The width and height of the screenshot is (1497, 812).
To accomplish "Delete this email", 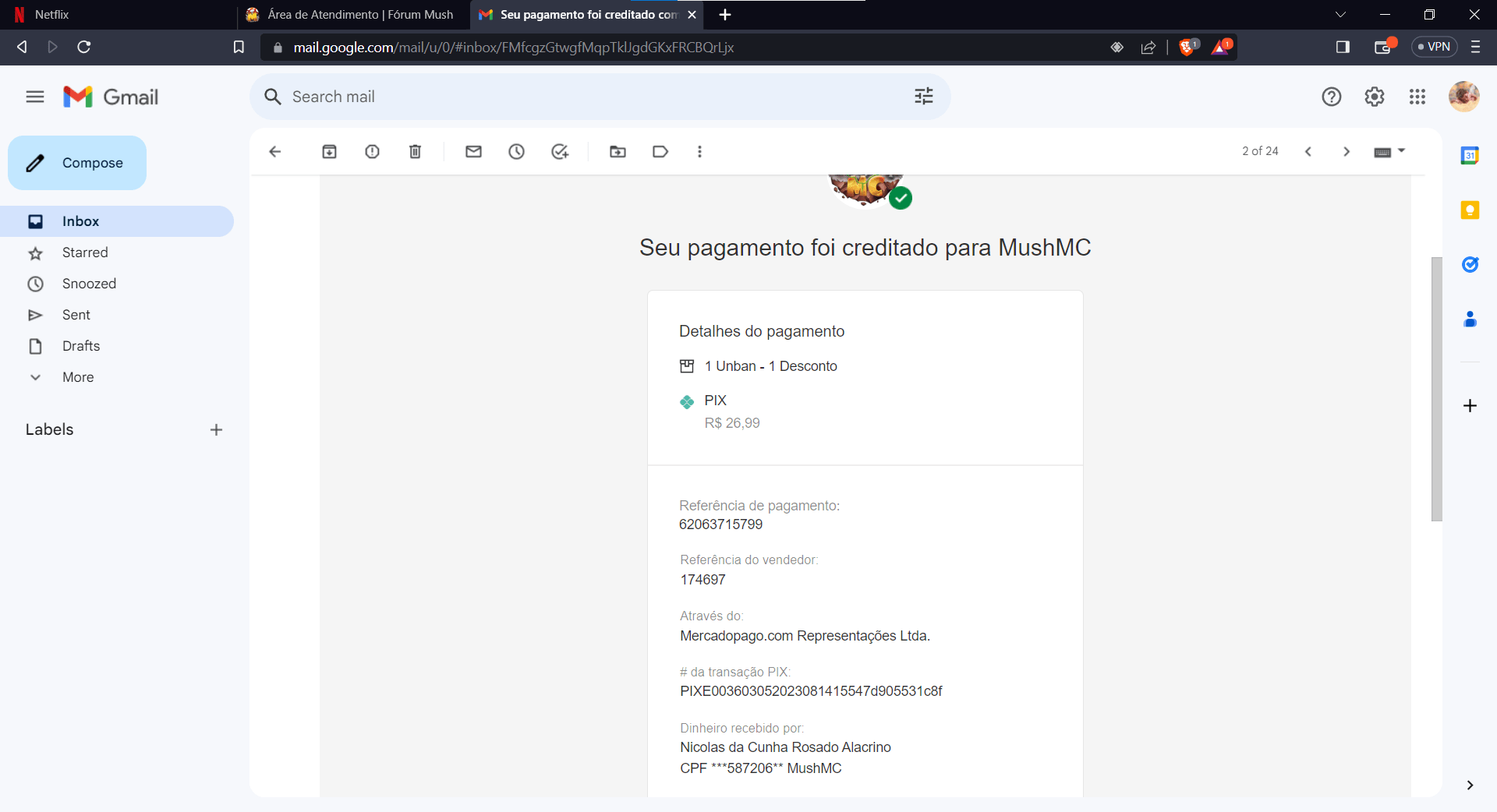I will (415, 151).
